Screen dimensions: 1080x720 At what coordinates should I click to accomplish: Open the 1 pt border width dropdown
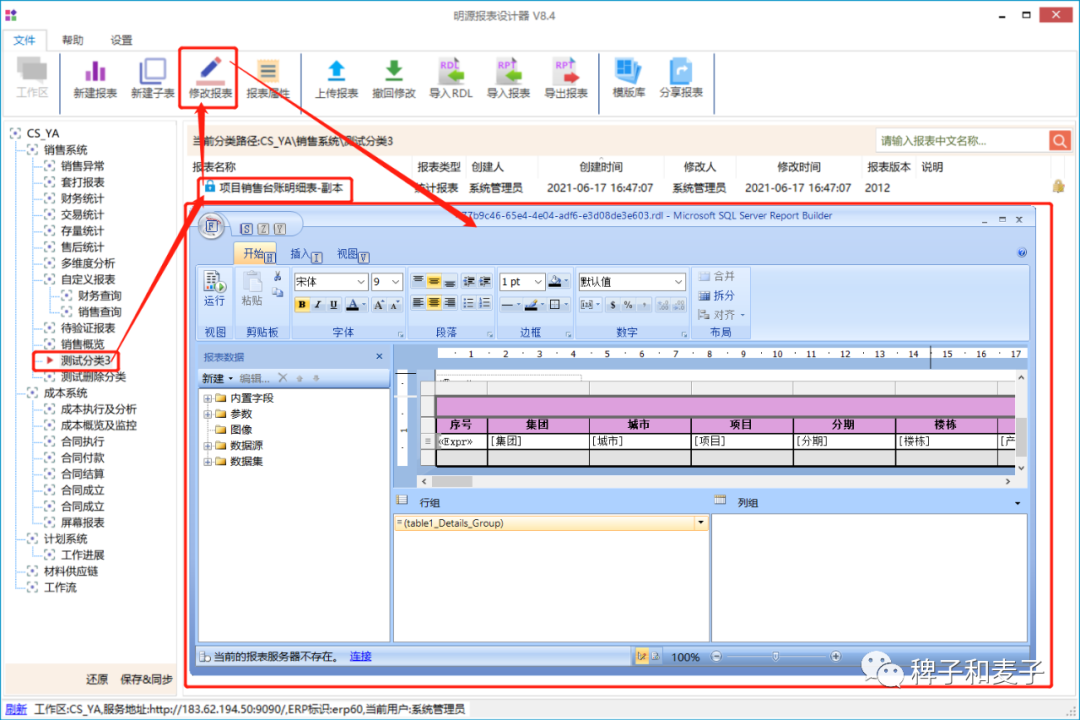coord(538,282)
